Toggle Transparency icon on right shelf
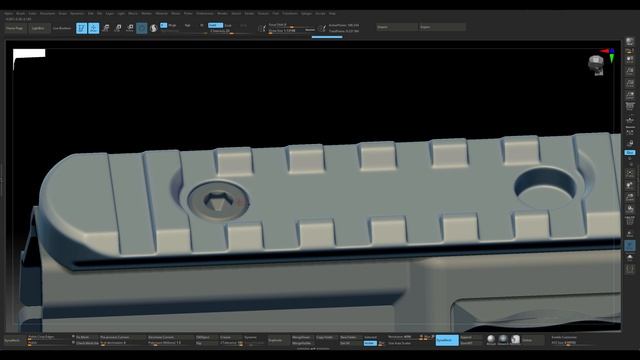Image resolution: width=640 pixels, height=360 pixels. pos(630,233)
